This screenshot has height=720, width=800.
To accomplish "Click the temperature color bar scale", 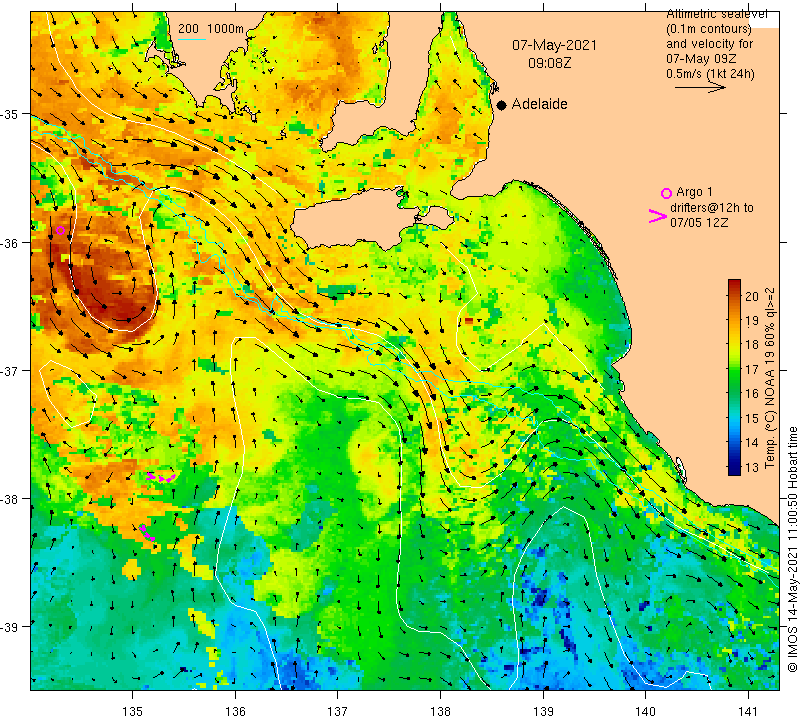I will tap(734, 377).
